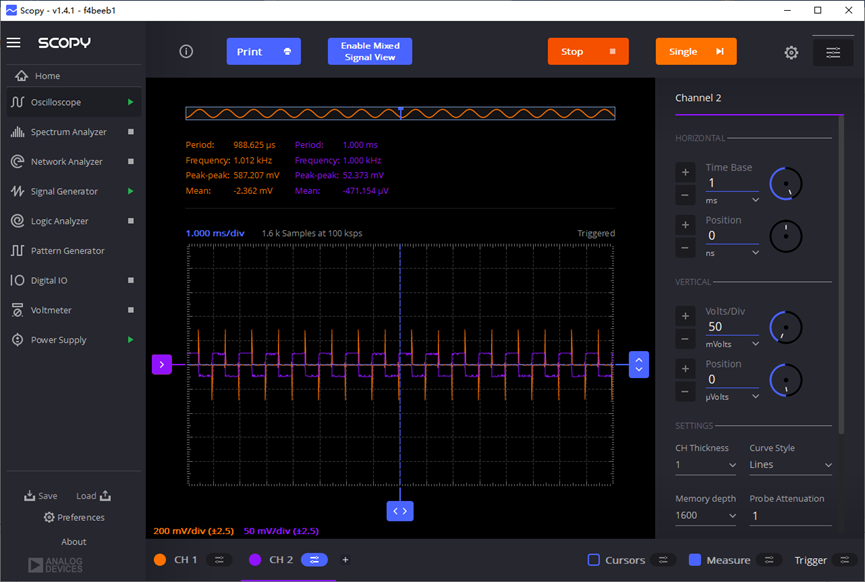Screen dimensions: 865x582
Task: Open horizontal Position unit dropdown (ns)
Action: (731, 253)
